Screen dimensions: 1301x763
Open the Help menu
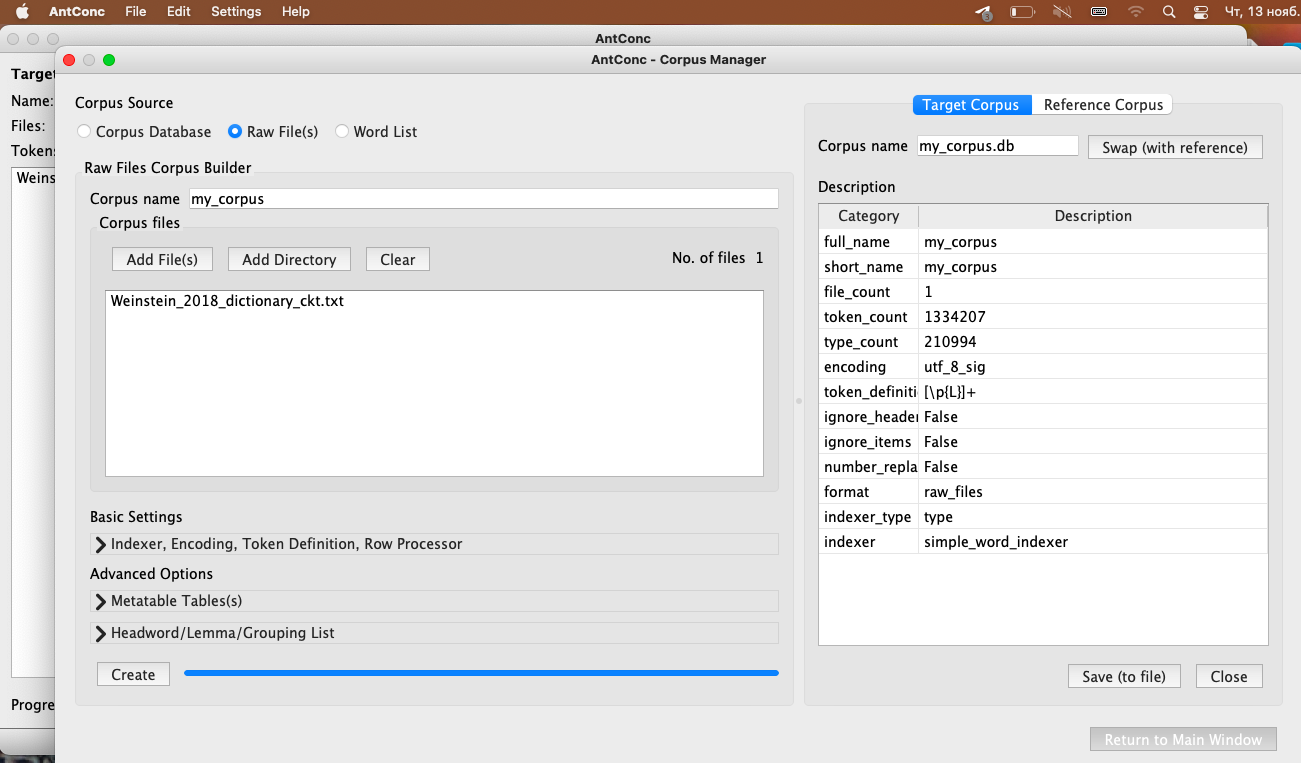[296, 12]
